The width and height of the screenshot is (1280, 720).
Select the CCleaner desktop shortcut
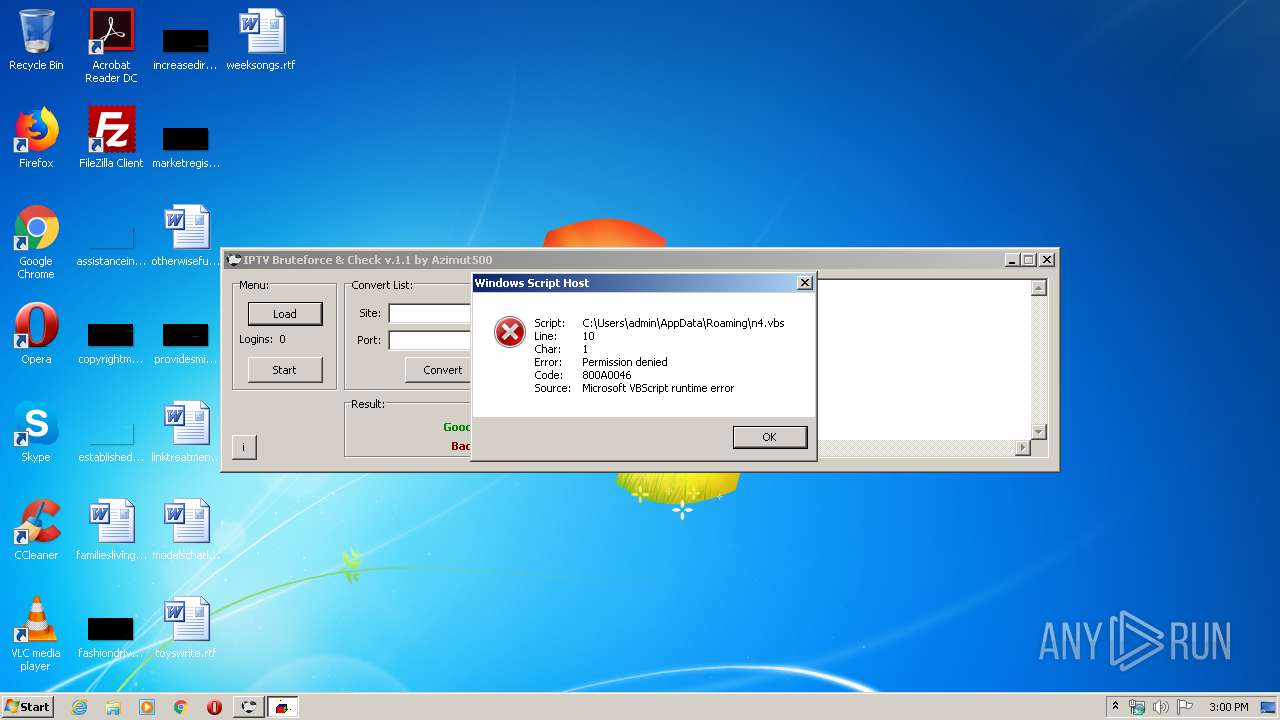(36, 530)
